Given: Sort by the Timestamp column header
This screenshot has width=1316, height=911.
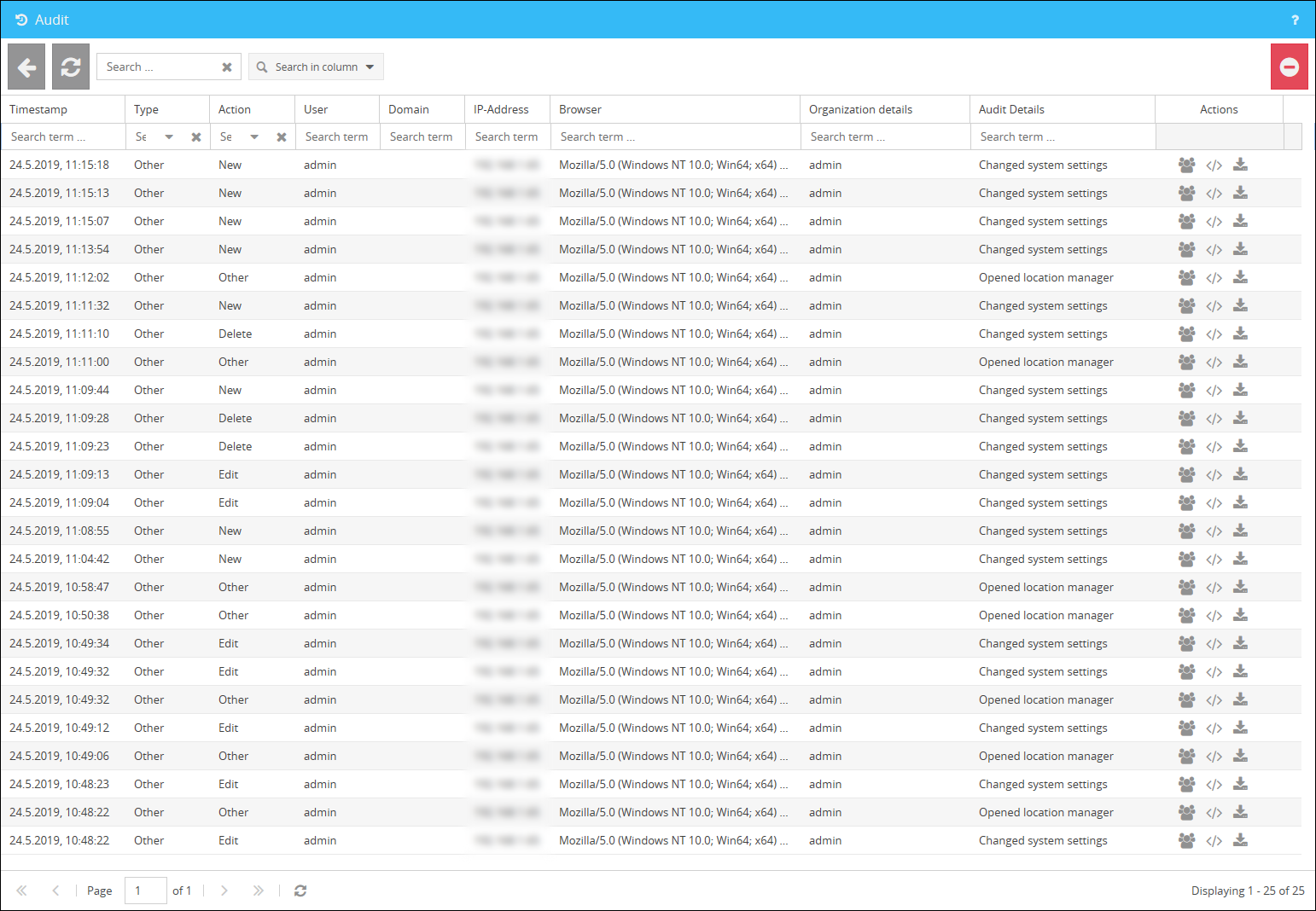Looking at the screenshot, I should pos(63,109).
